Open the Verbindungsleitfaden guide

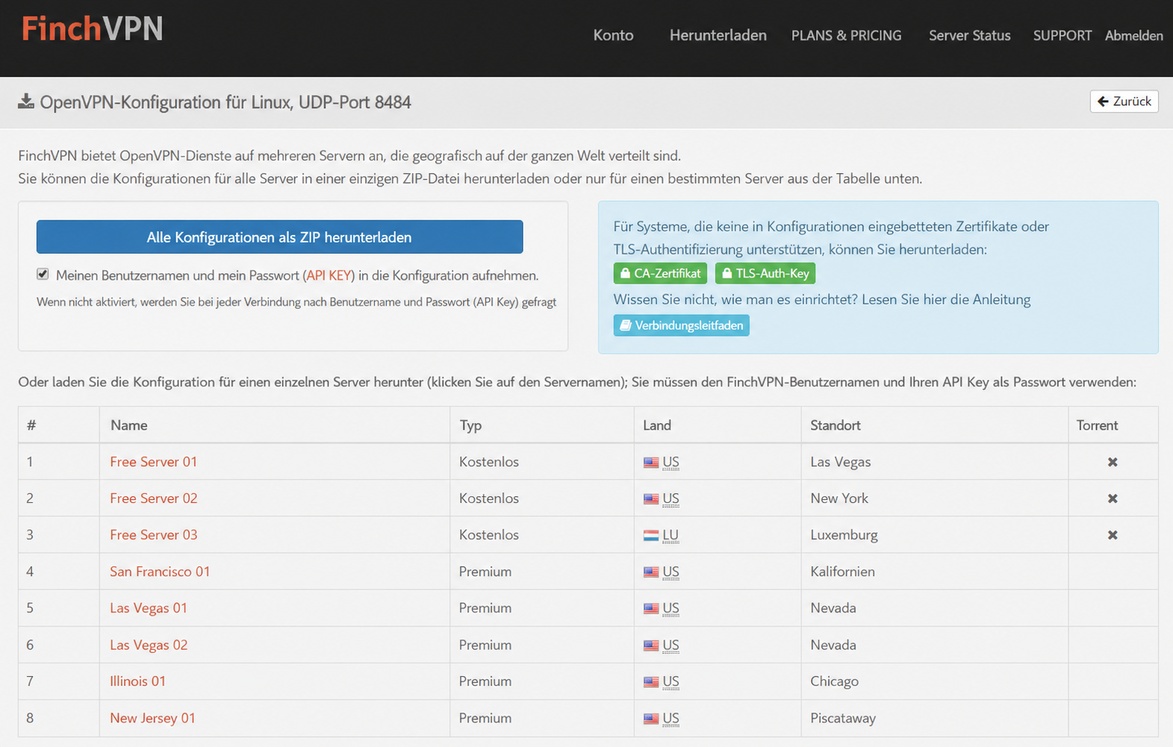(682, 325)
